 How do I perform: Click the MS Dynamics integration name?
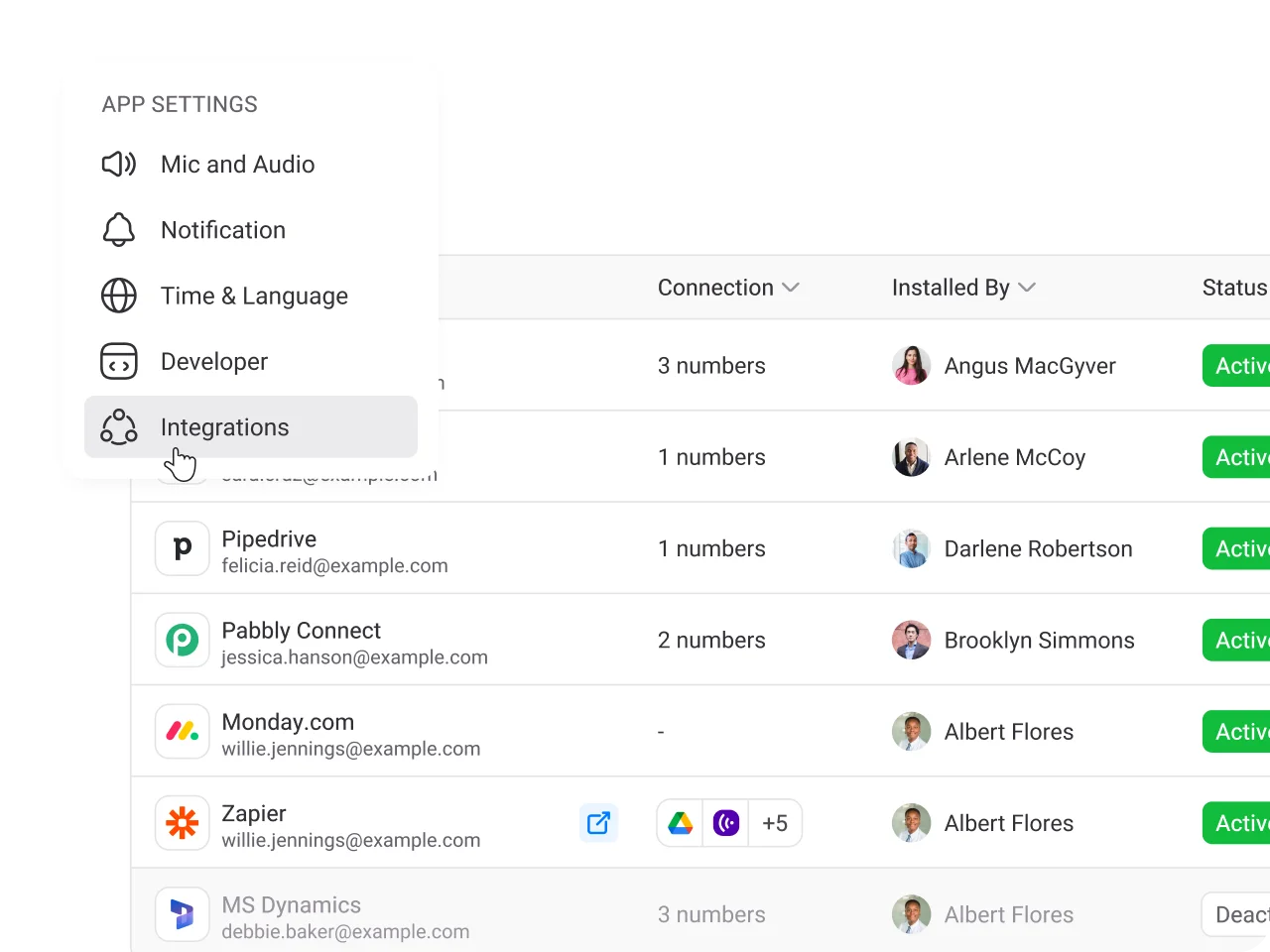click(x=292, y=904)
